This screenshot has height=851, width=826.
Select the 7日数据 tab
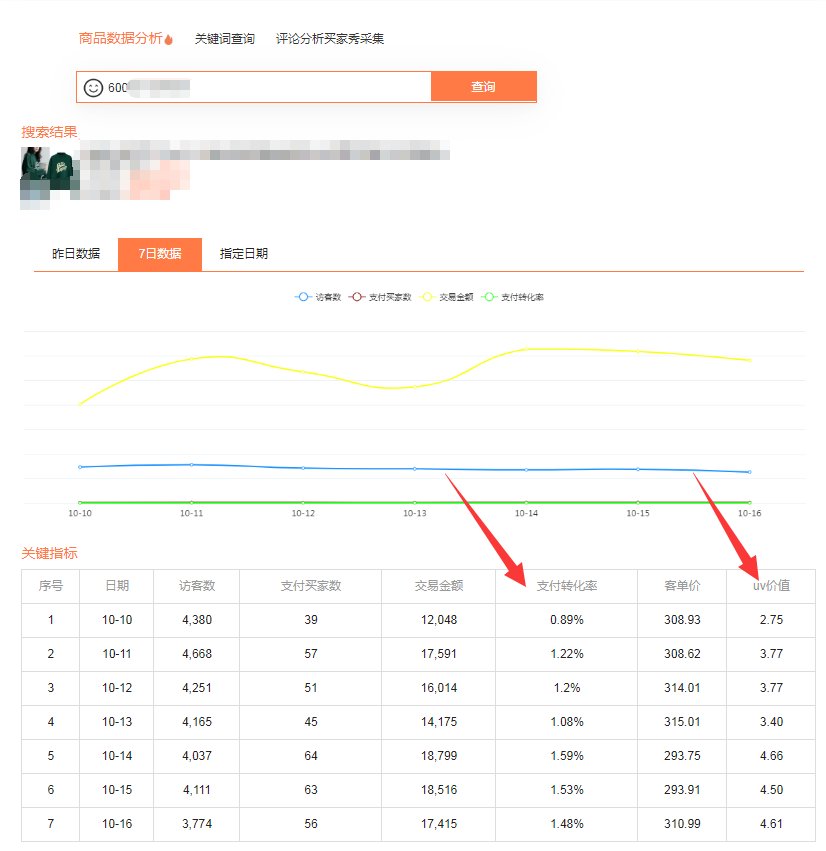pos(159,254)
